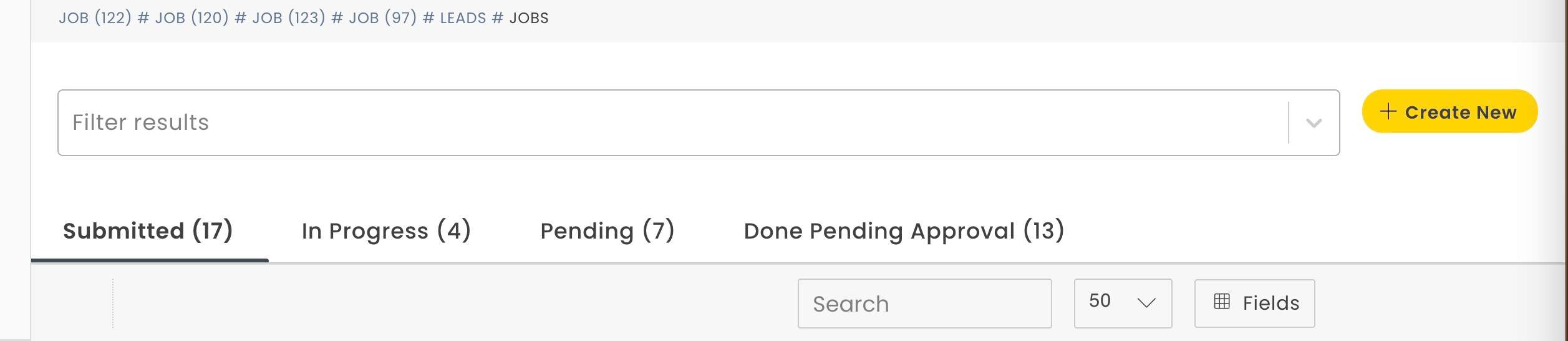Focus the Filter results text field

[670, 123]
